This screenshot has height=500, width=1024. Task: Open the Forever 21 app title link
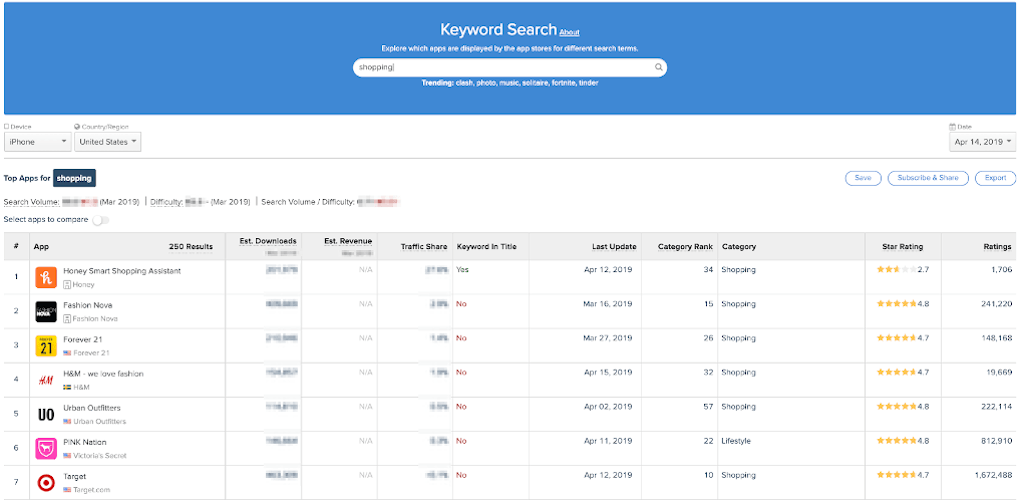point(83,339)
